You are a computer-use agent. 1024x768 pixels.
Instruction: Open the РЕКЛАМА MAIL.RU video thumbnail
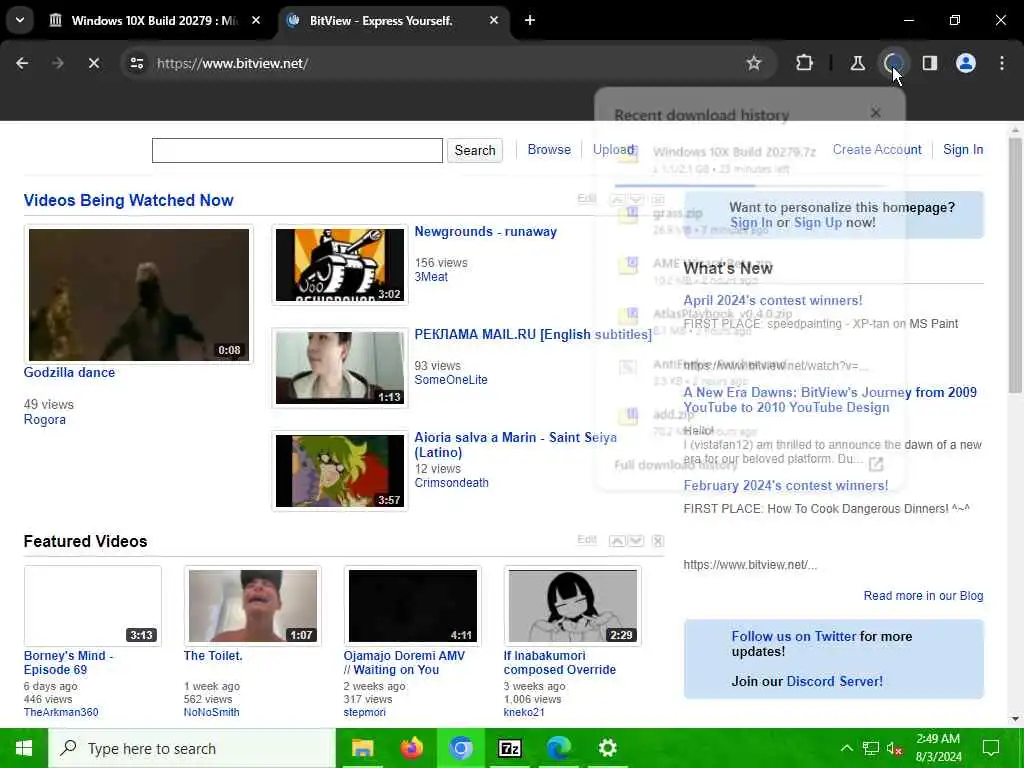coord(340,368)
